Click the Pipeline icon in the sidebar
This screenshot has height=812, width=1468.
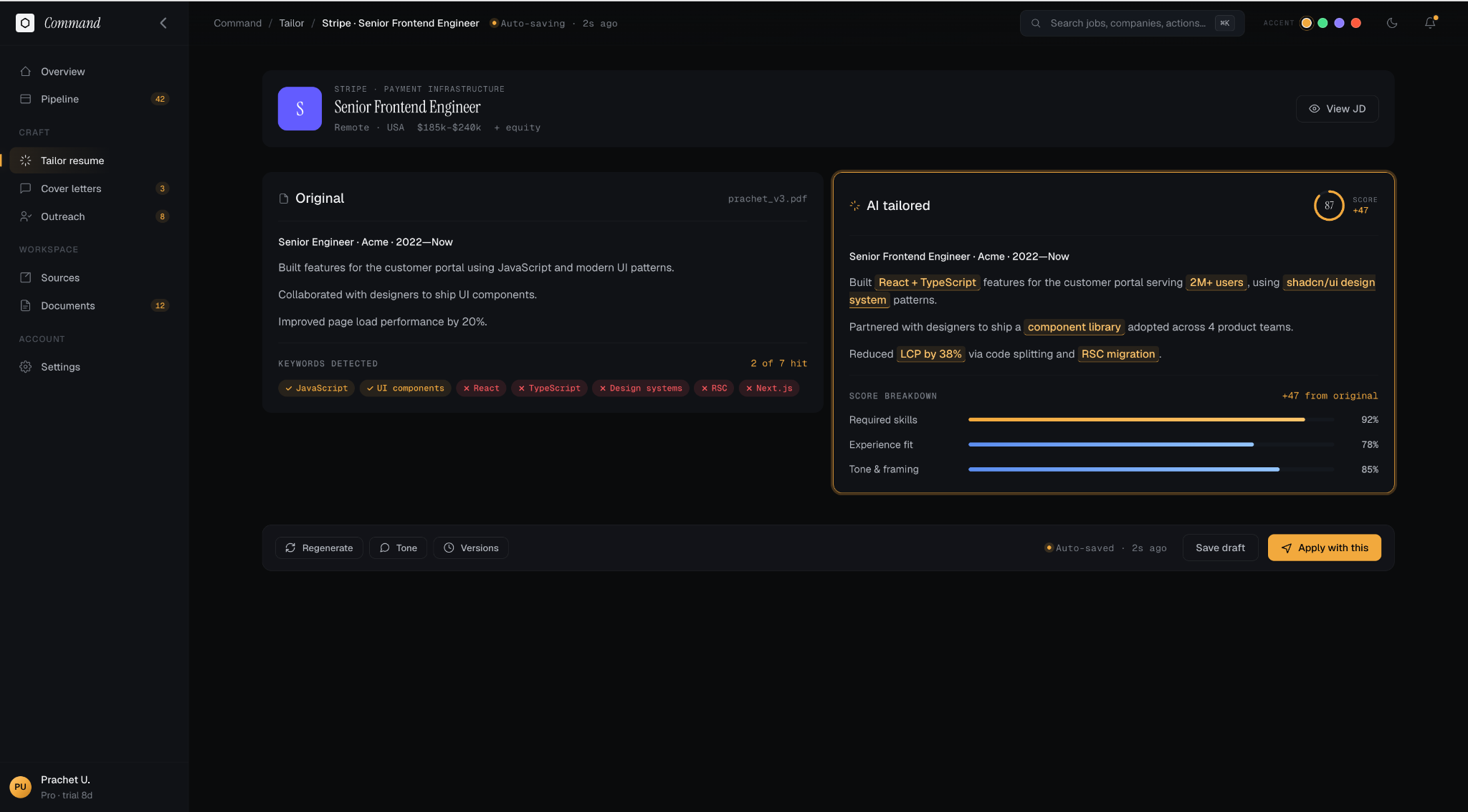(26, 99)
